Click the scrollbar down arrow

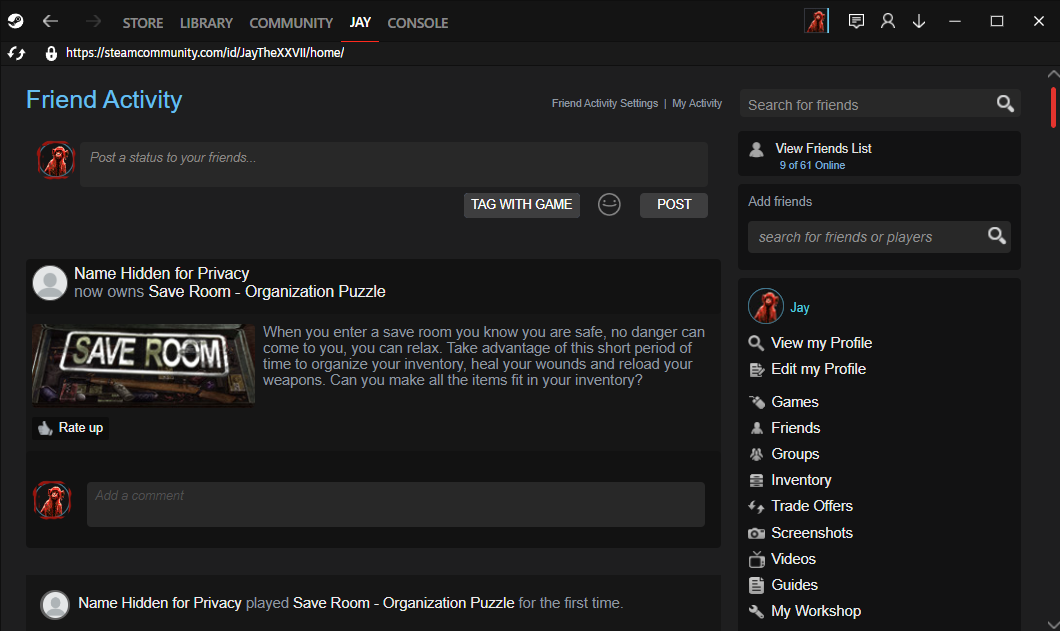coord(1053,625)
